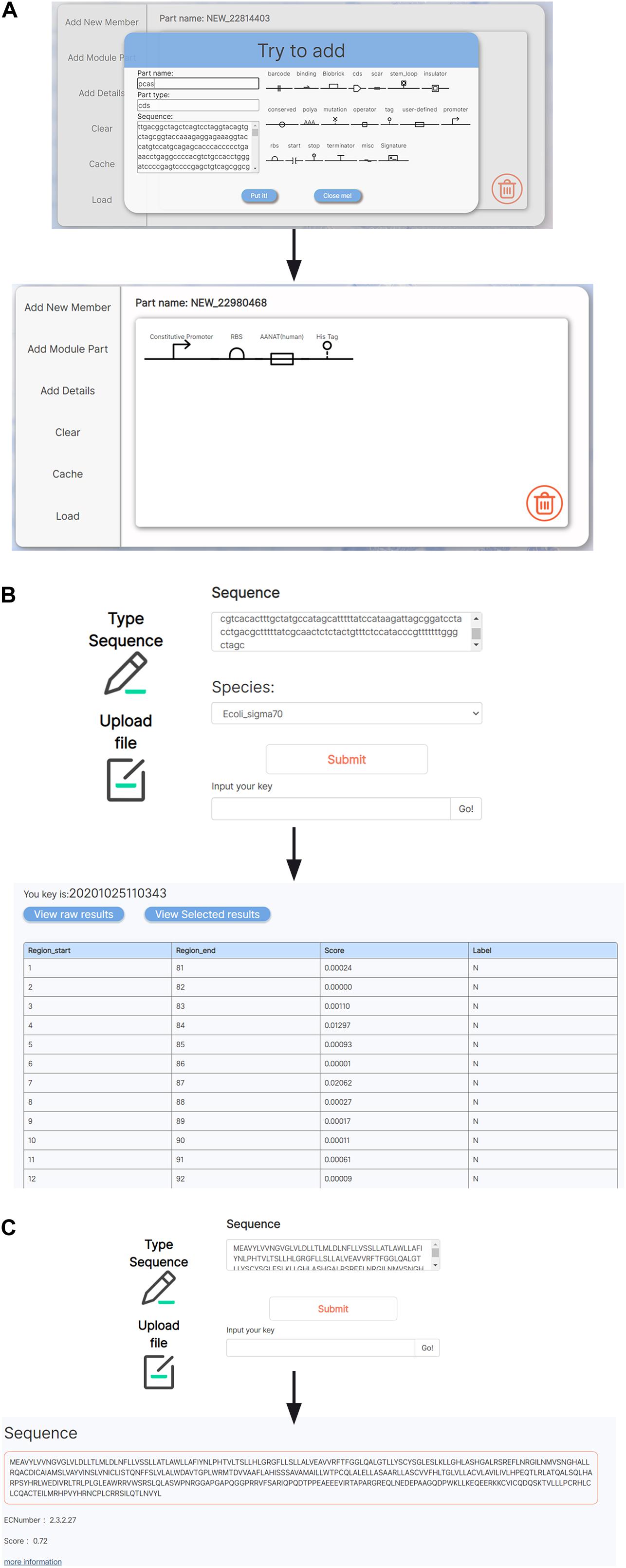Open Add Module Part in NEW_22980468 panel
Screen dimensions: 626x1568
pos(68,349)
